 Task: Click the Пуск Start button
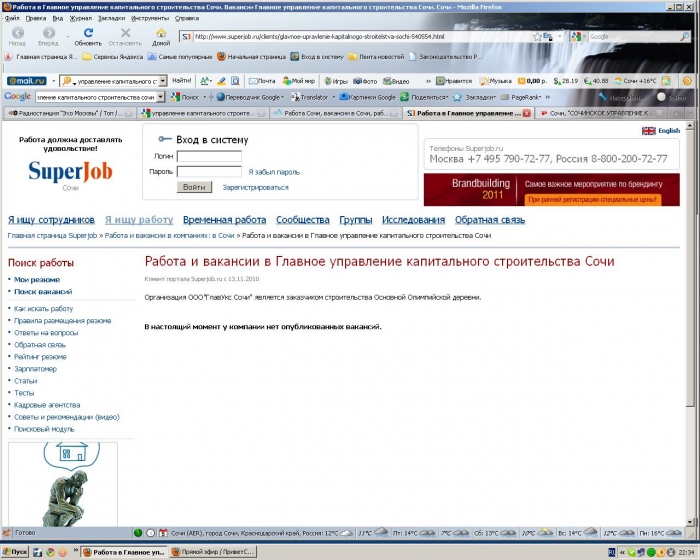pyautogui.click(x=15, y=552)
